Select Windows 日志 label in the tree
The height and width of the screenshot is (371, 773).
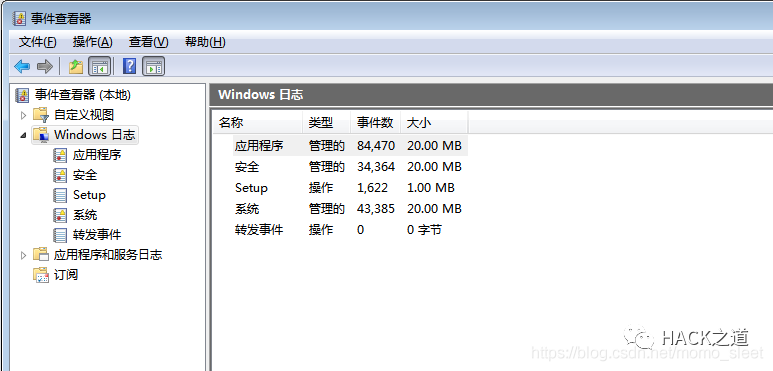[94, 135]
